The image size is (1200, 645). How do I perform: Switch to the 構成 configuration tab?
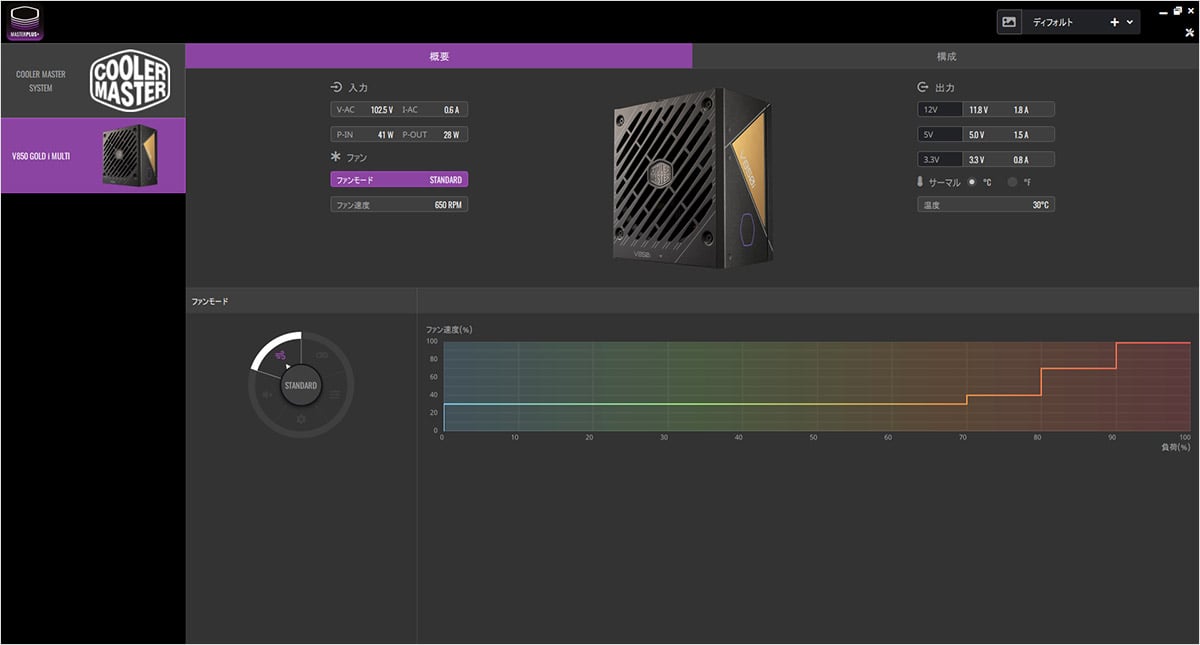coord(946,56)
